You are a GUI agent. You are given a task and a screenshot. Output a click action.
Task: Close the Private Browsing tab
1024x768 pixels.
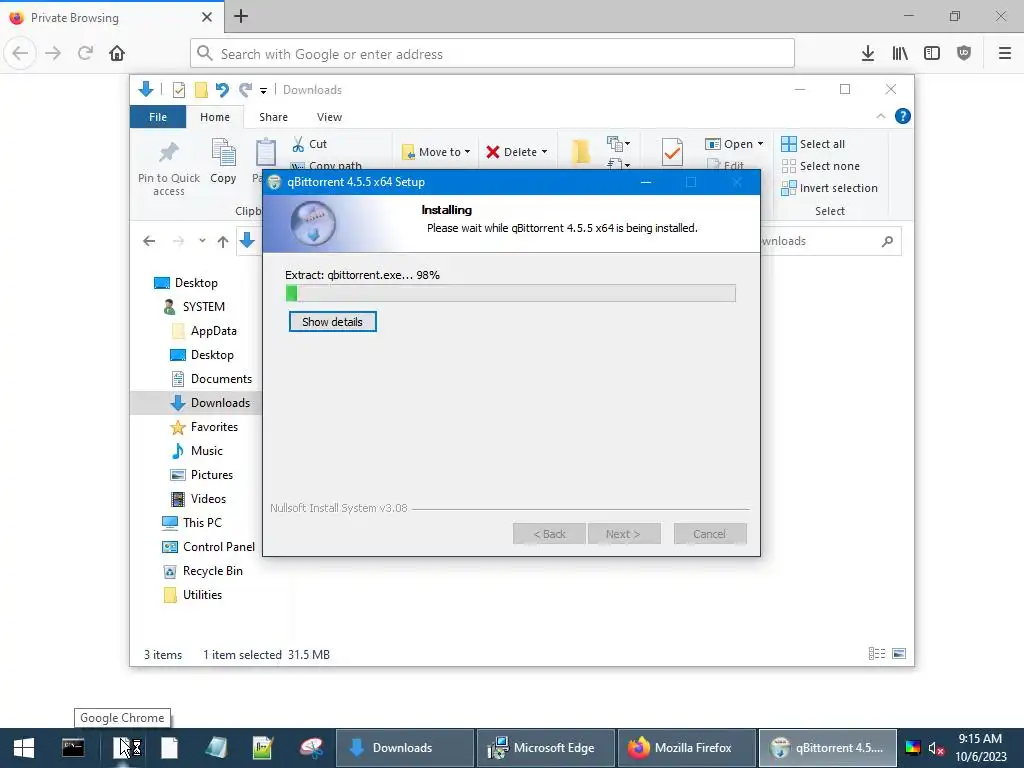(207, 17)
